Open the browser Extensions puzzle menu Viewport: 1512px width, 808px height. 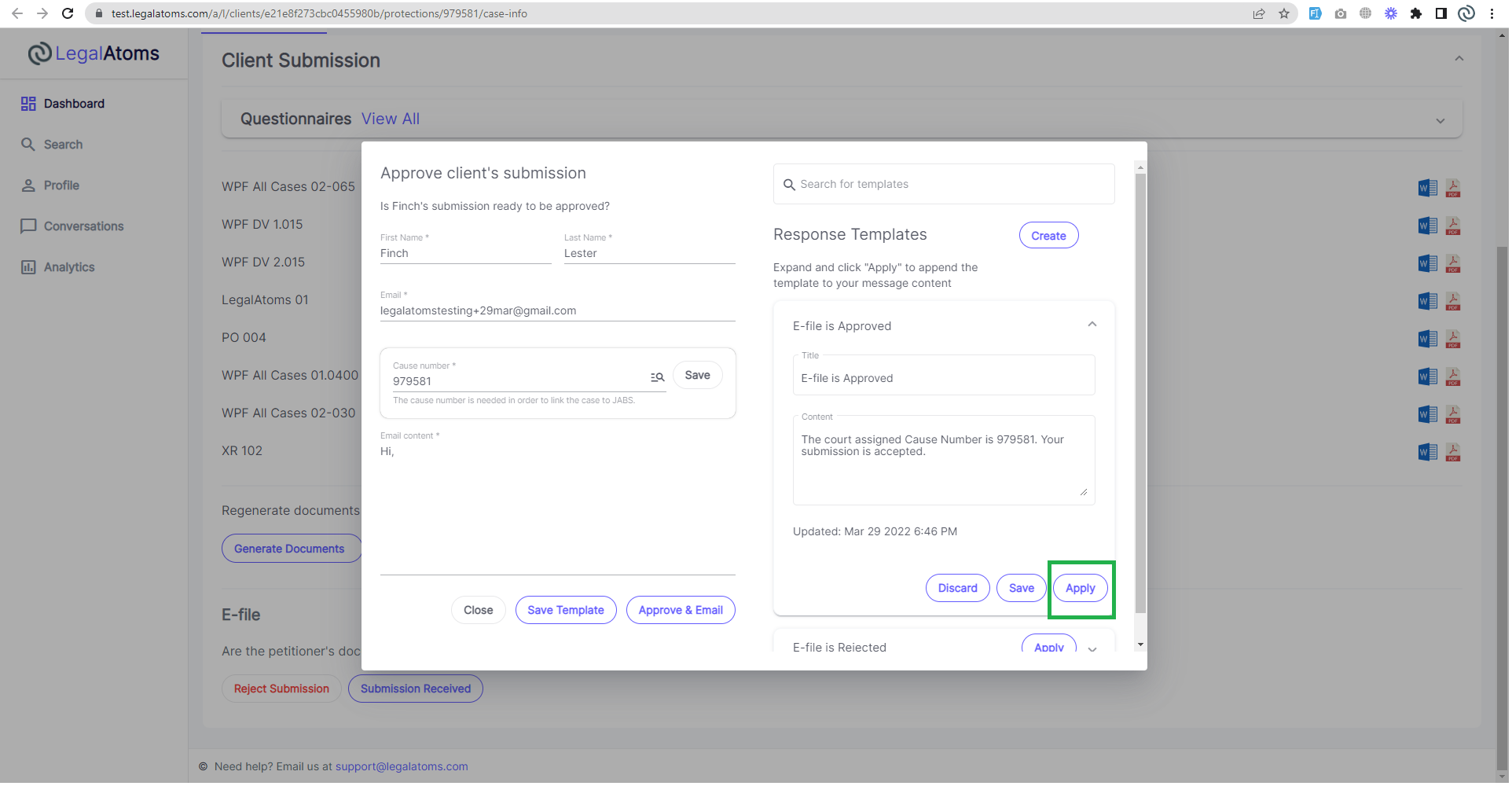pos(1418,13)
